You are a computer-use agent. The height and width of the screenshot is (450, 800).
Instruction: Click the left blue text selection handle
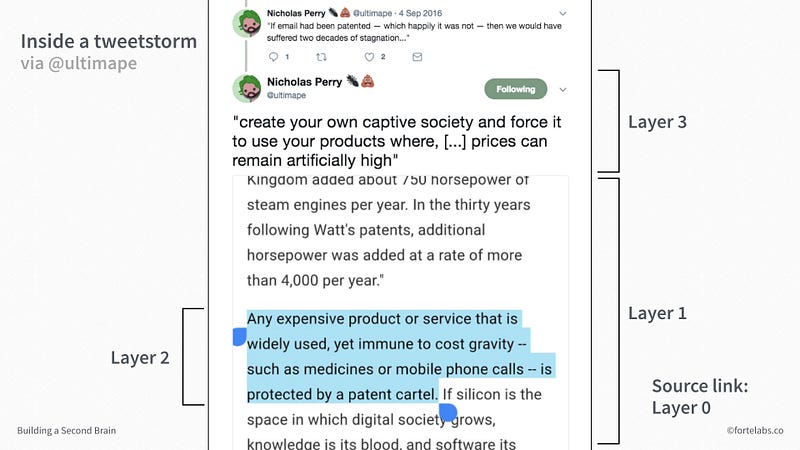(239, 336)
